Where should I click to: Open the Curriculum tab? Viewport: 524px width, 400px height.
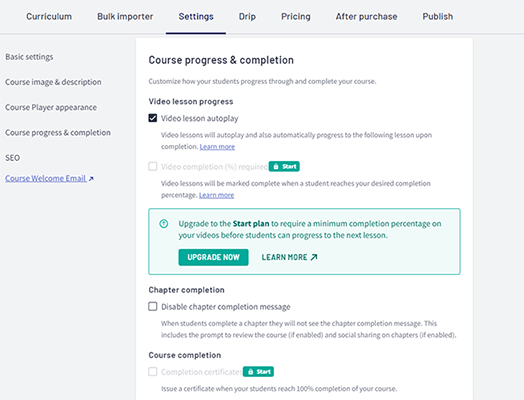[49, 16]
